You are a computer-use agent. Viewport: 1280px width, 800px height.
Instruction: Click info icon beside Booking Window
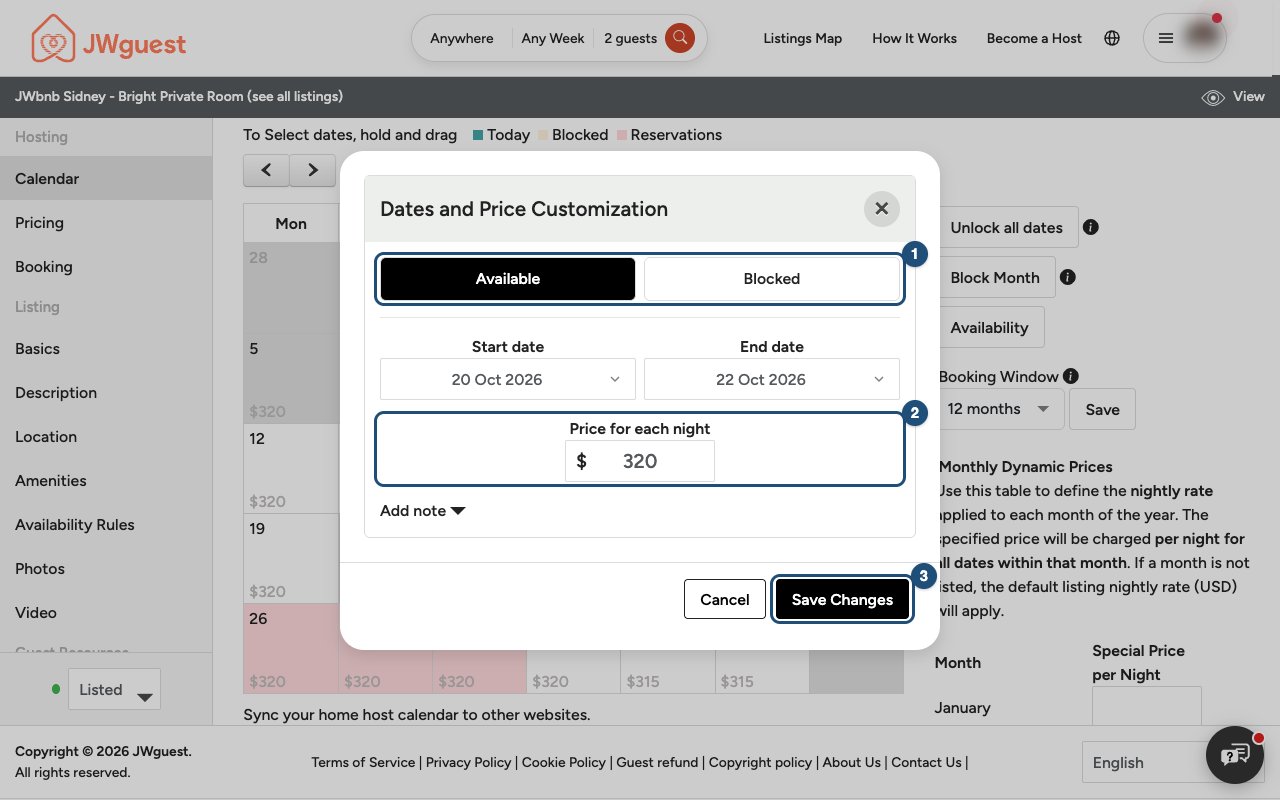pyautogui.click(x=1071, y=376)
